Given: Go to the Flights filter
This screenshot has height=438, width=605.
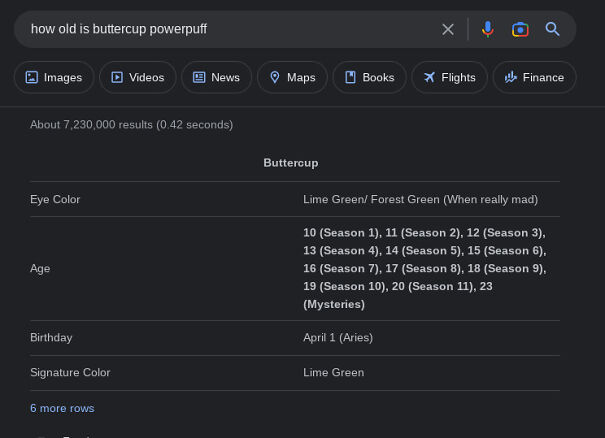Looking at the screenshot, I should (x=449, y=77).
